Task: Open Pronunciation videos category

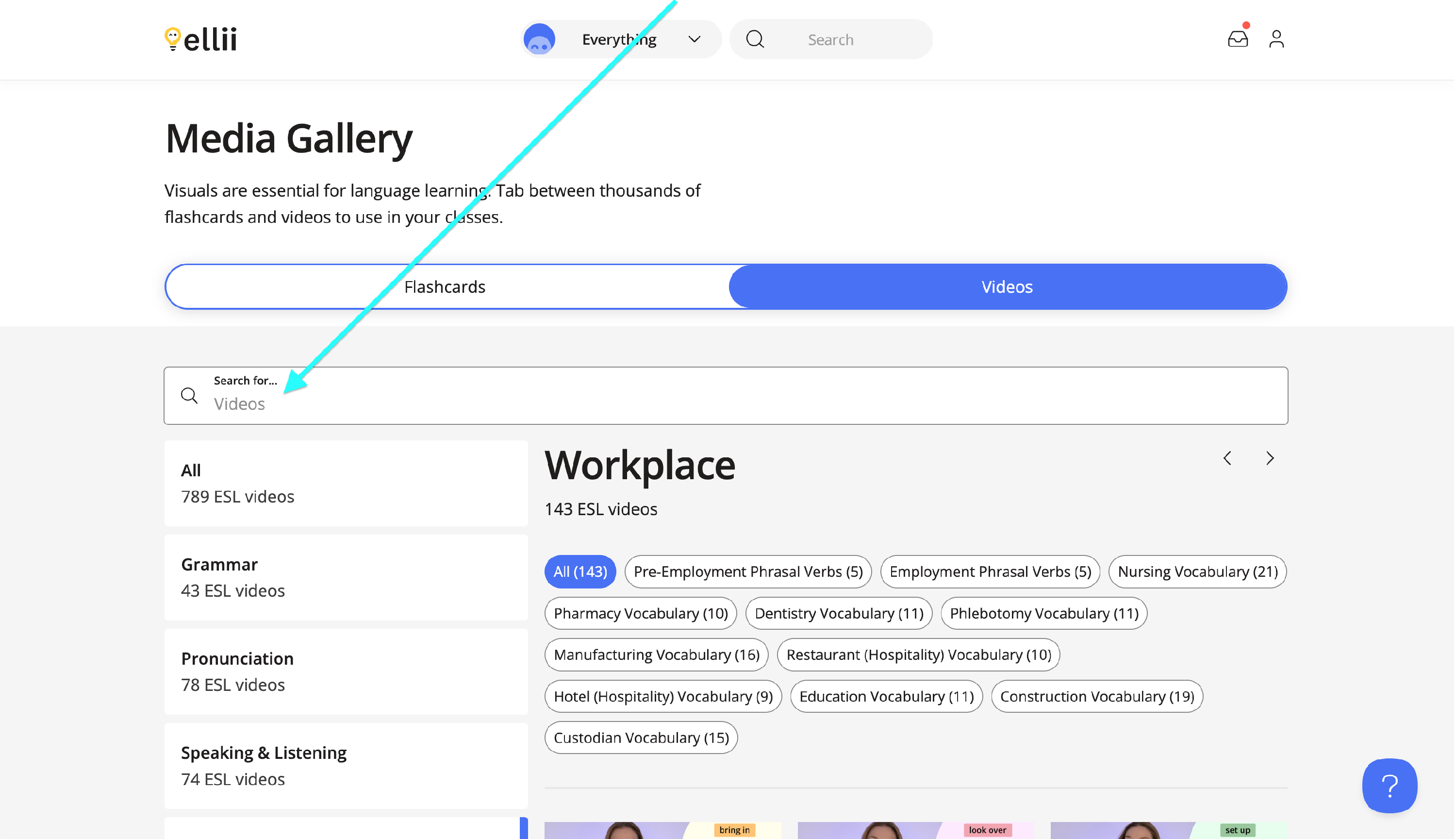Action: [x=346, y=672]
